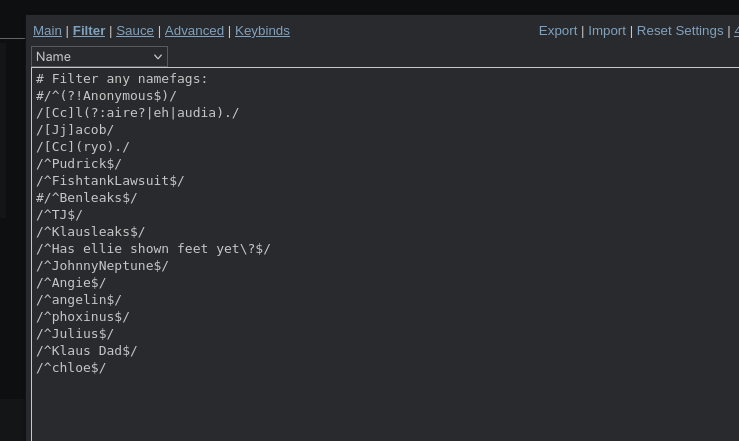Click the '/^Klausleaks$/' filter line
This screenshot has height=441, width=739.
pos(90,231)
